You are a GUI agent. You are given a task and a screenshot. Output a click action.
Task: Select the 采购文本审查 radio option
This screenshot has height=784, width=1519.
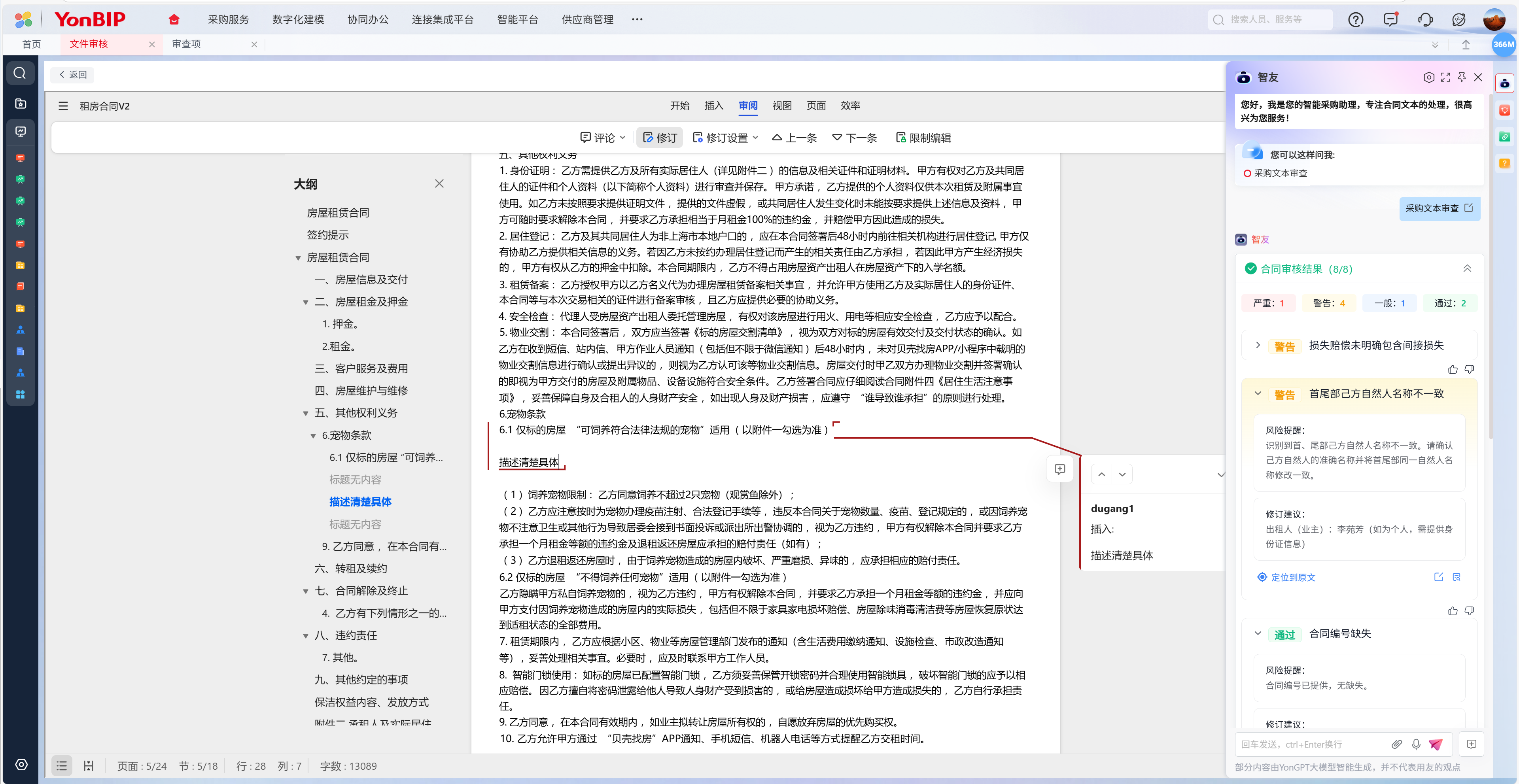(1247, 173)
